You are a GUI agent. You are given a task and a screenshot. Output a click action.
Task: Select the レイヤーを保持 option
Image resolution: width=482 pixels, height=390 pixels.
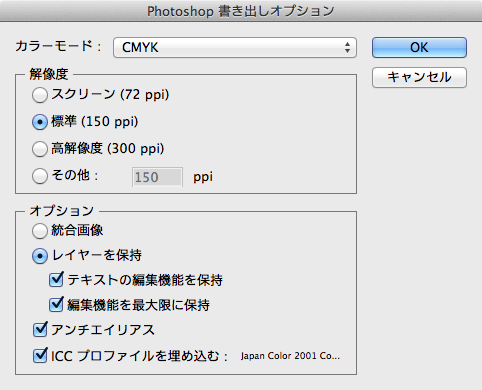pyautogui.click(x=40, y=256)
